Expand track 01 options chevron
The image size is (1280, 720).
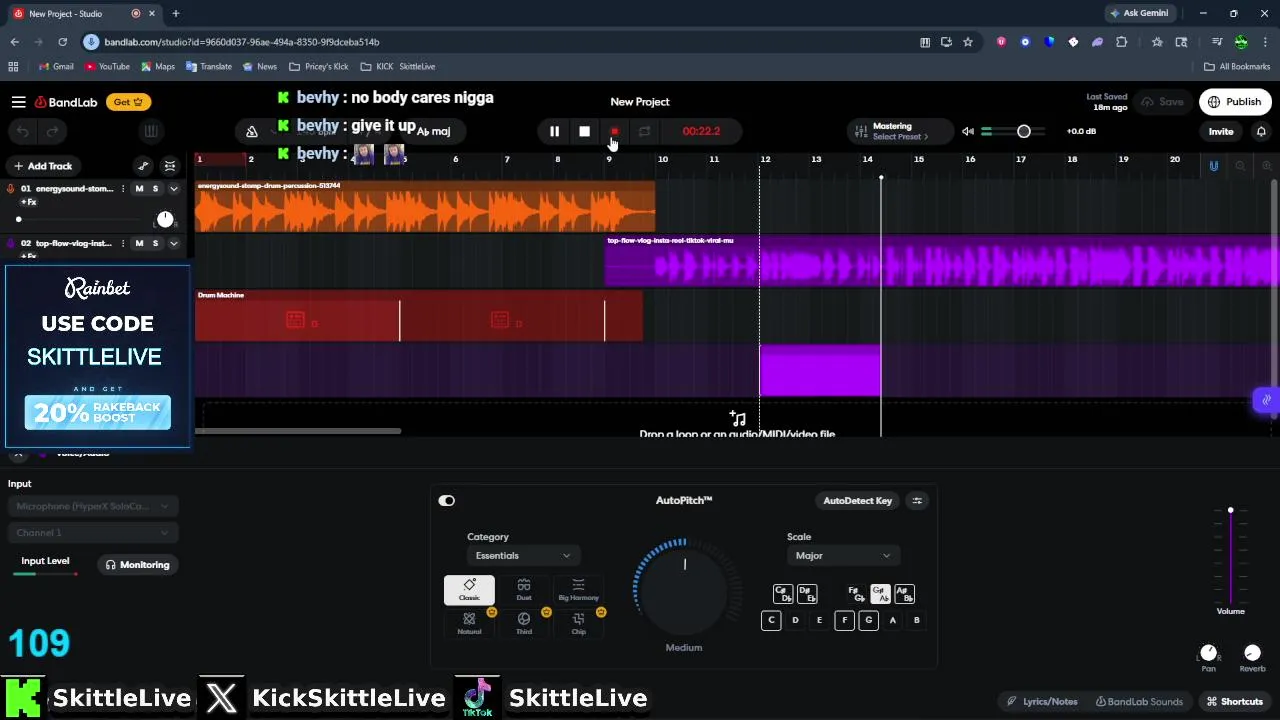[x=173, y=188]
